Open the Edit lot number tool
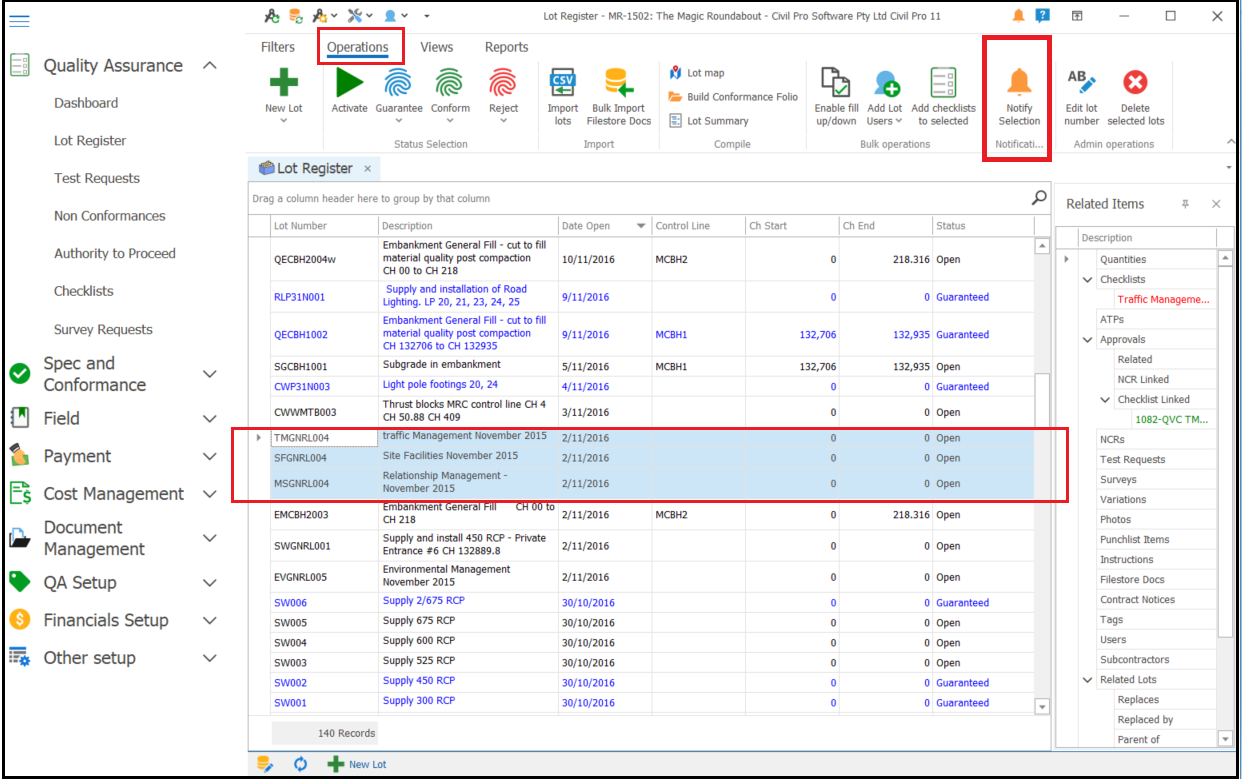This screenshot has width=1242, height=779. coord(1081,82)
